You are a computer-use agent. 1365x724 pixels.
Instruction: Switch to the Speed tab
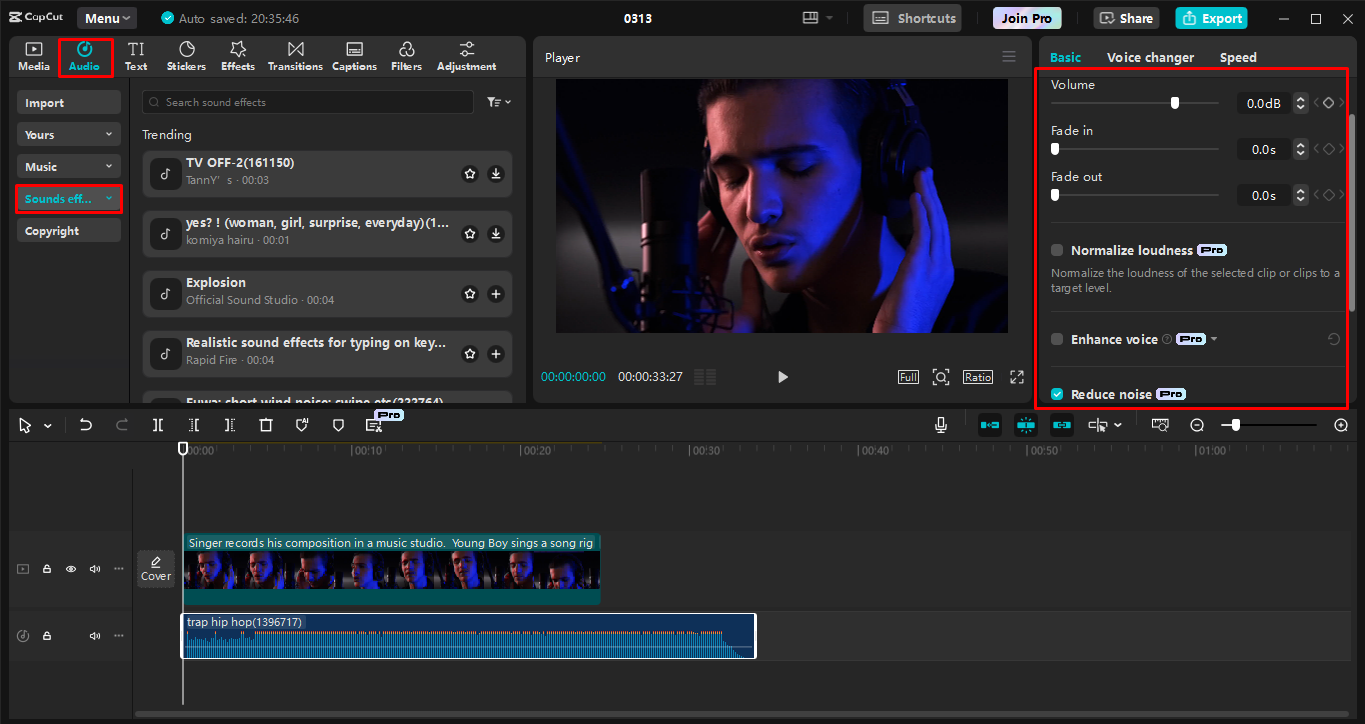coord(1237,57)
